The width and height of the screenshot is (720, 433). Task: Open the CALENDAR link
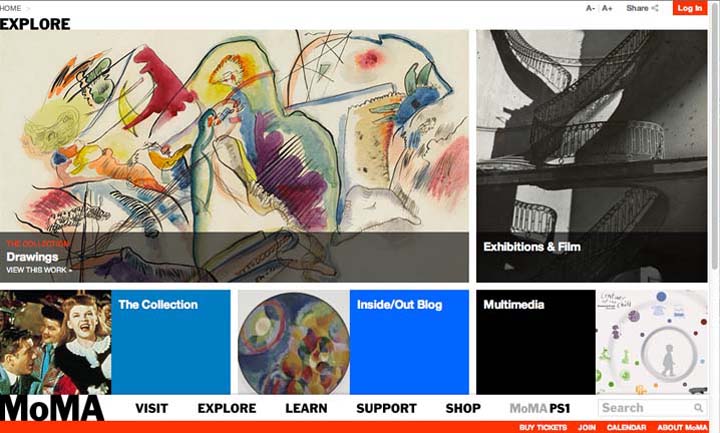tap(626, 427)
